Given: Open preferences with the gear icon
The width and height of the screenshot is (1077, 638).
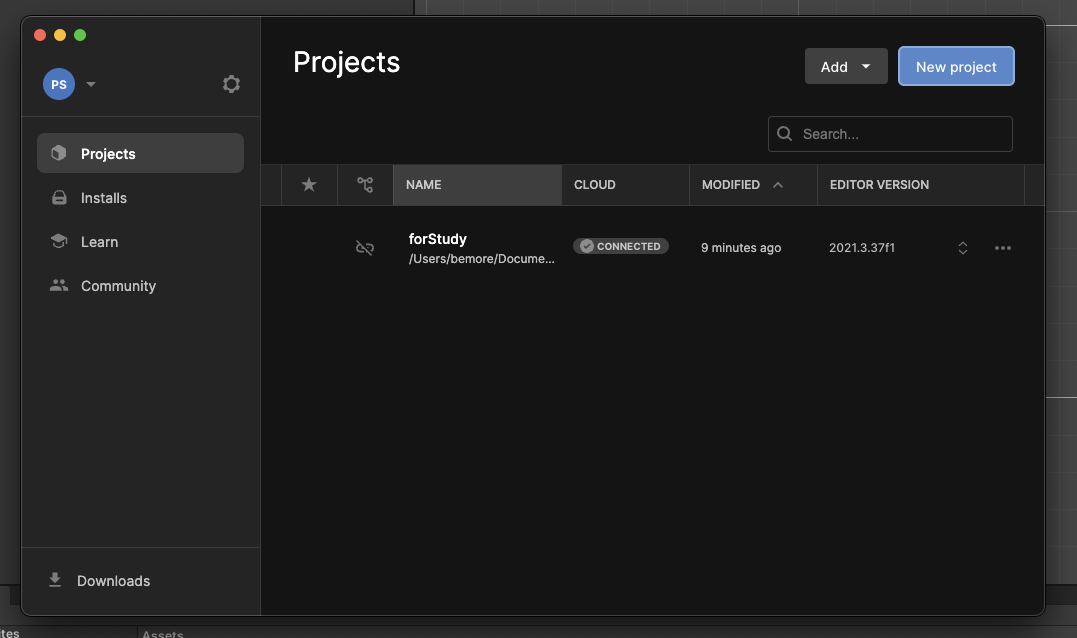Looking at the screenshot, I should [x=231, y=84].
